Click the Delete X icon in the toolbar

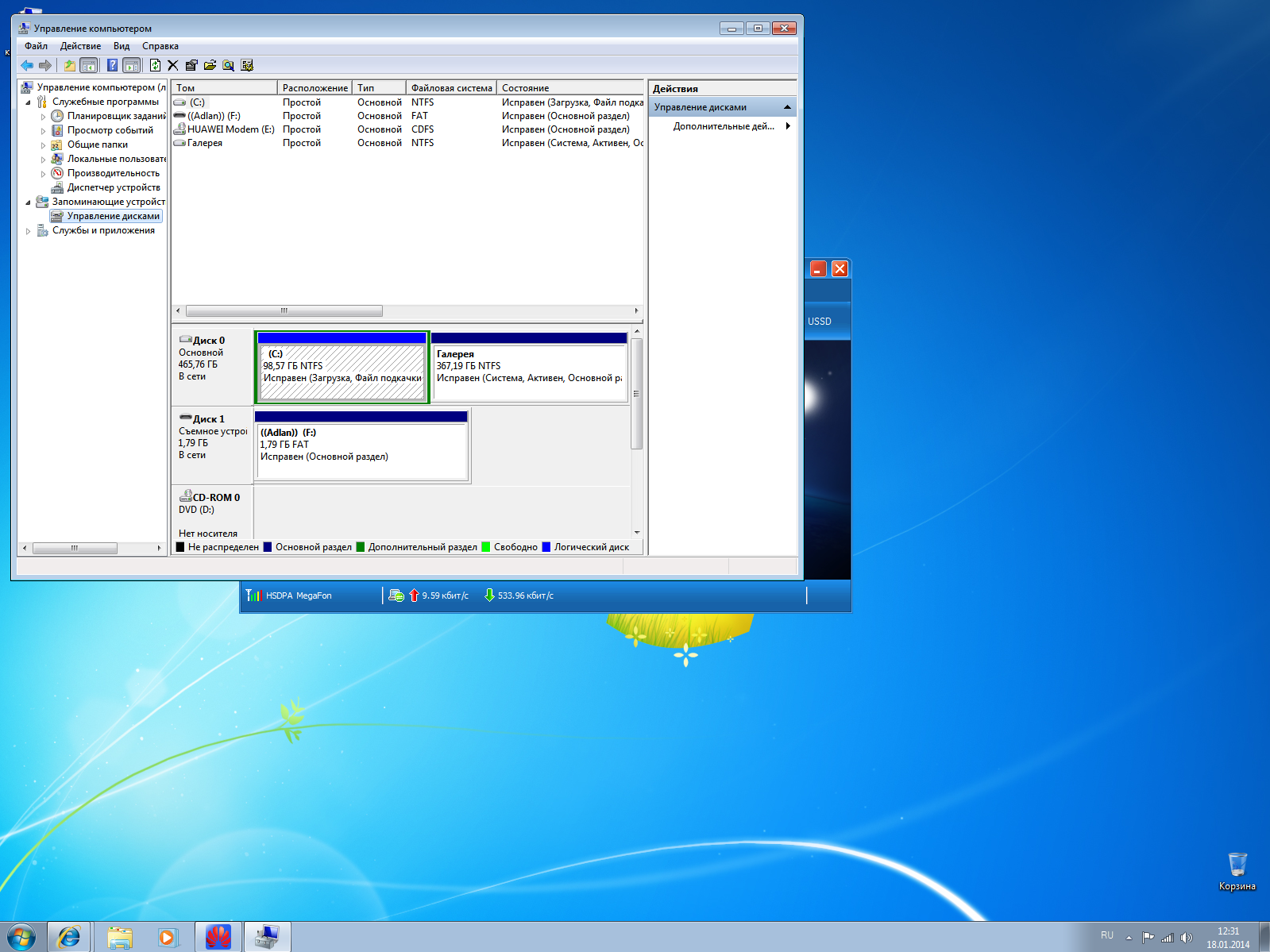172,65
